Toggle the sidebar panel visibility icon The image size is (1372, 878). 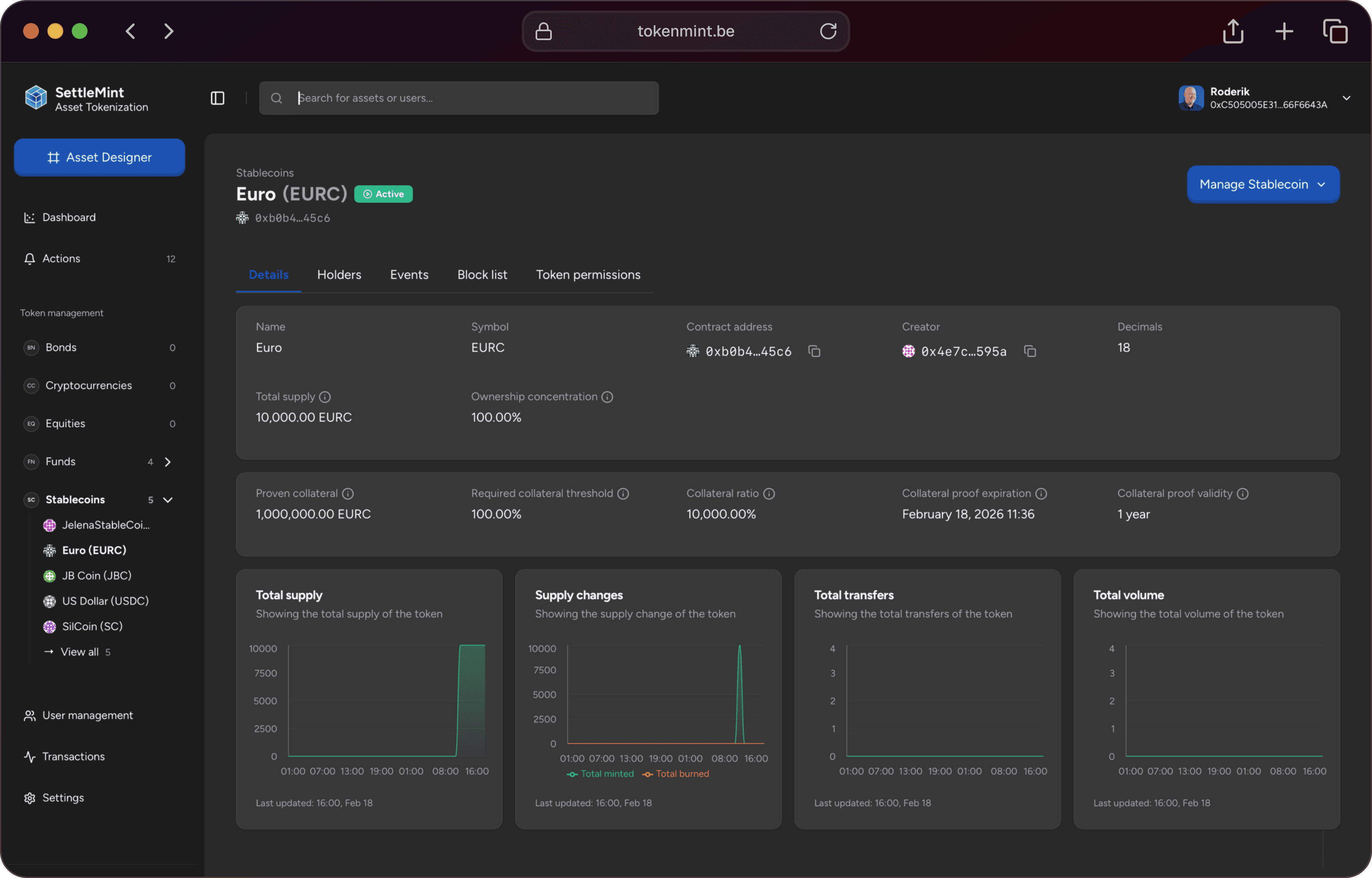pyautogui.click(x=217, y=98)
